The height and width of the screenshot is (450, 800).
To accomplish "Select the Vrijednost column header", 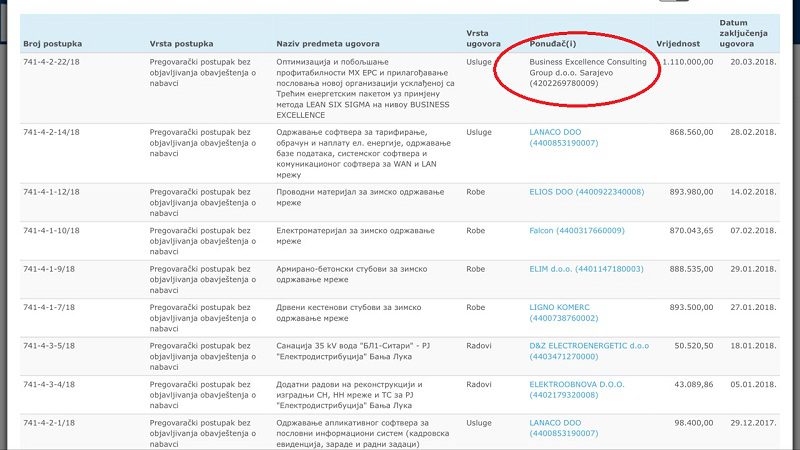I will click(x=678, y=44).
